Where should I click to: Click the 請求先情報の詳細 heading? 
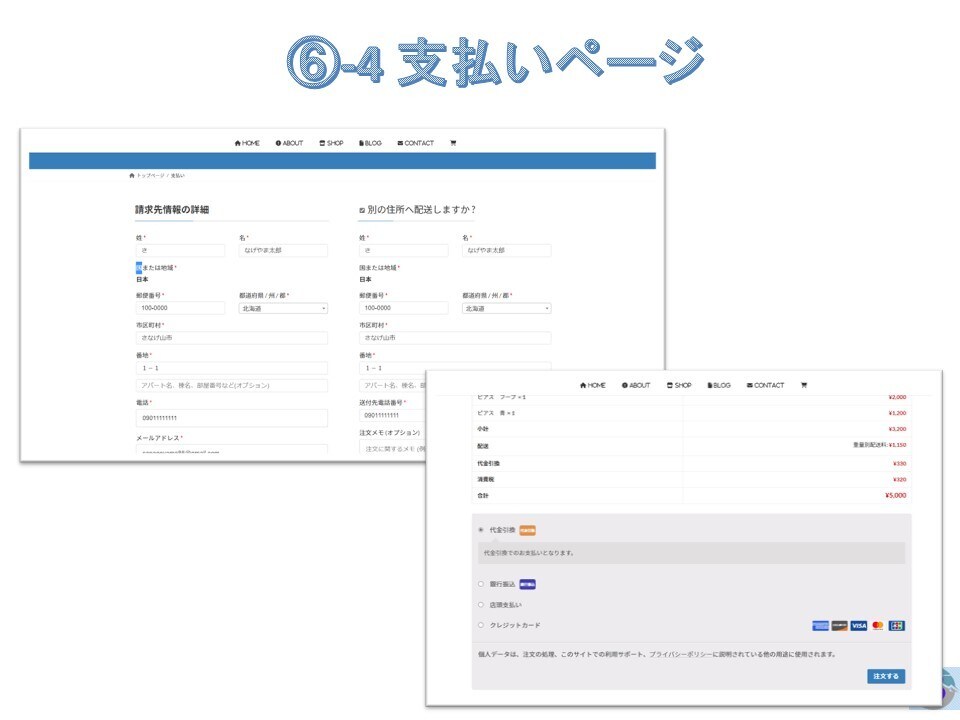(x=172, y=209)
